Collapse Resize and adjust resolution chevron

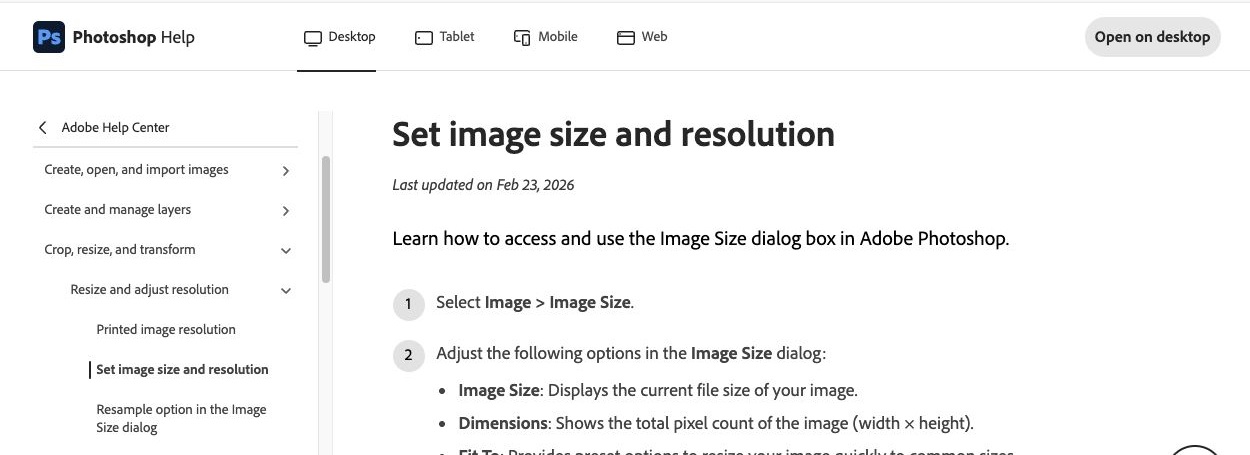[286, 290]
